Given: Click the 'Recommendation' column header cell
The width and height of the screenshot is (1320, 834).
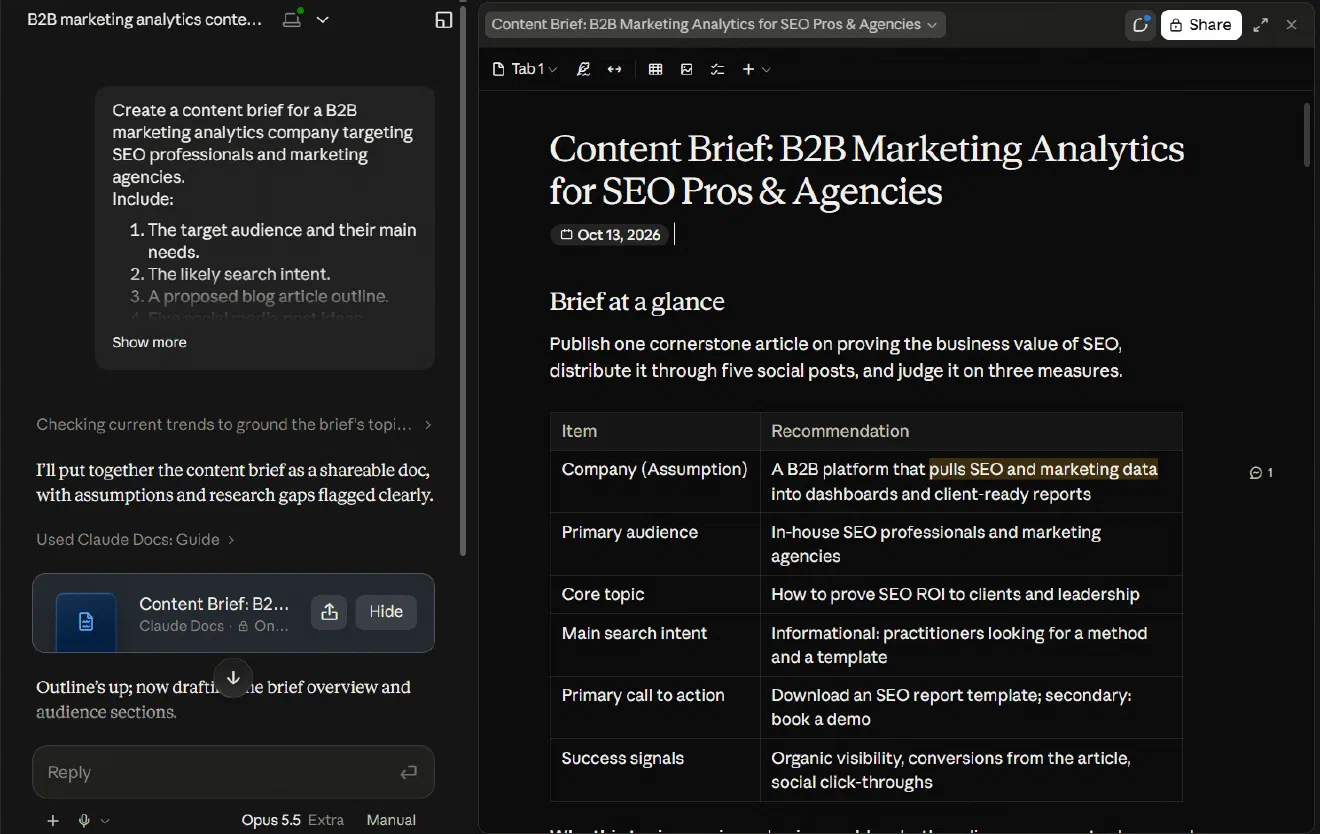Looking at the screenshot, I should 971,431.
